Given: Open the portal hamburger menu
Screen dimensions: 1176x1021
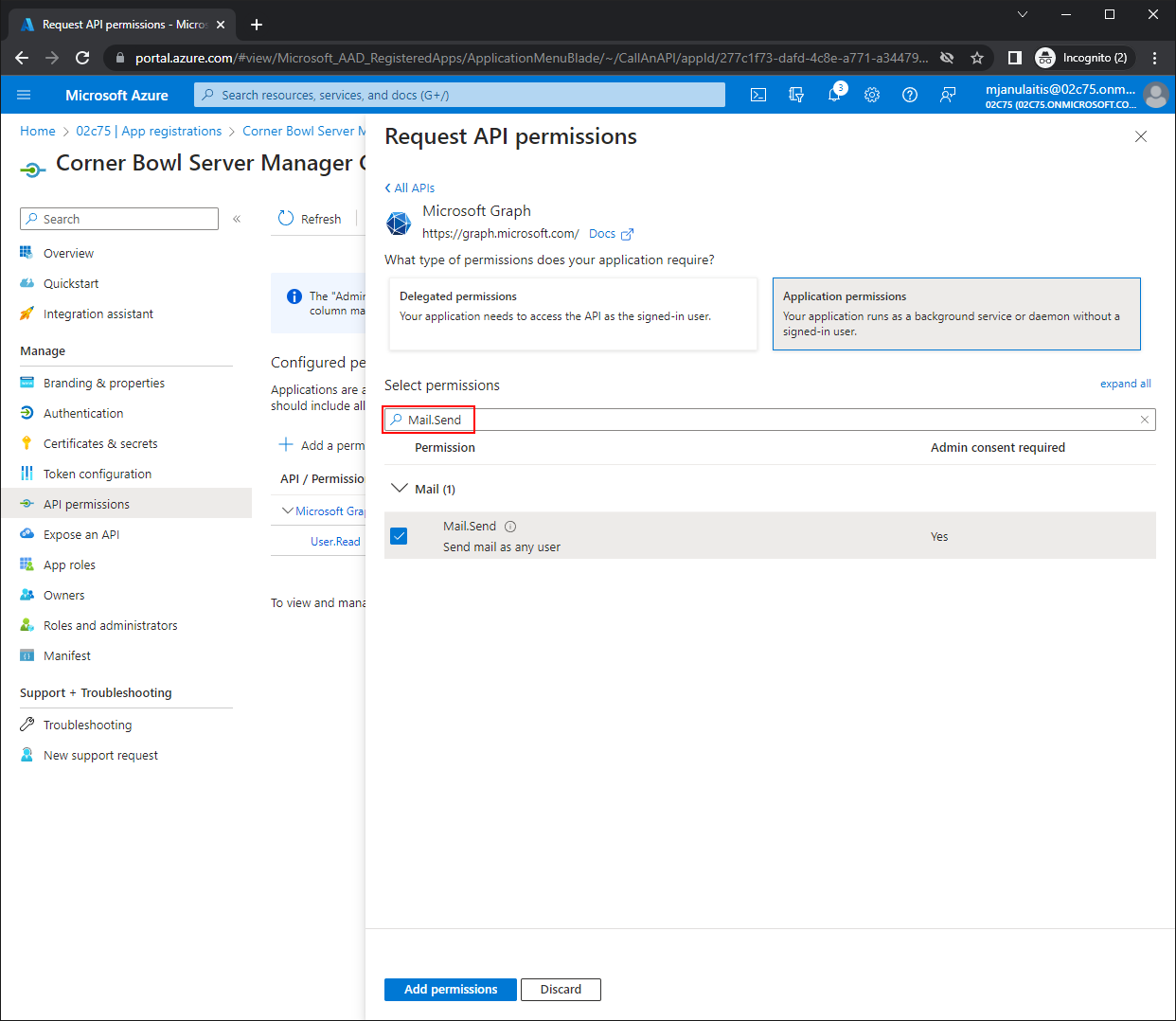Looking at the screenshot, I should 24,95.
